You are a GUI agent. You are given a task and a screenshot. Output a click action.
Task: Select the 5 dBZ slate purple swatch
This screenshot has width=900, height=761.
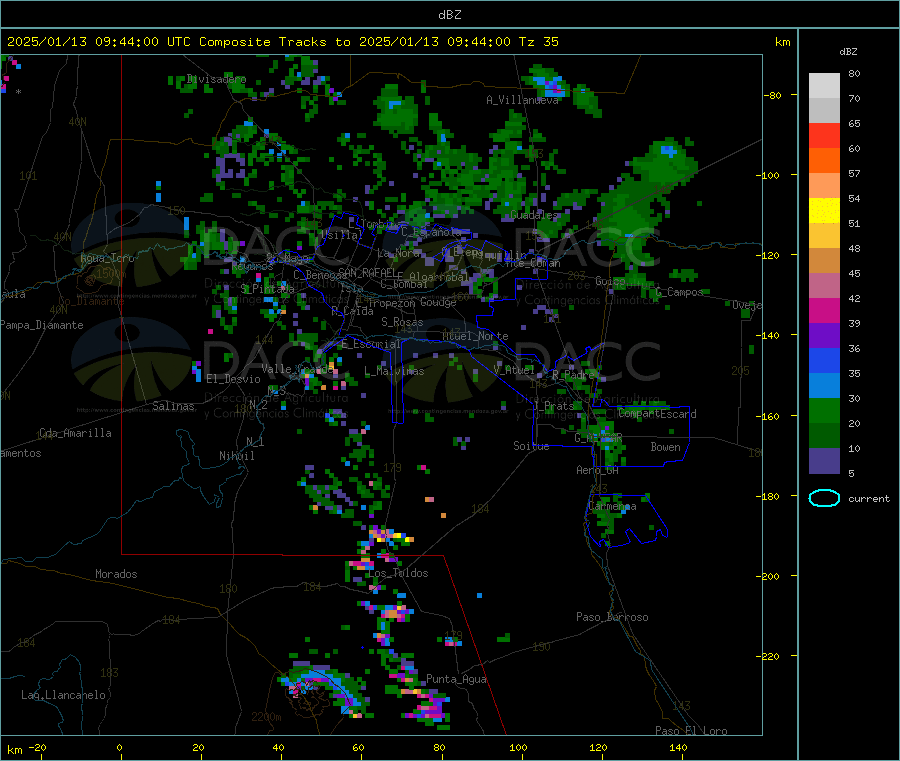pos(824,461)
